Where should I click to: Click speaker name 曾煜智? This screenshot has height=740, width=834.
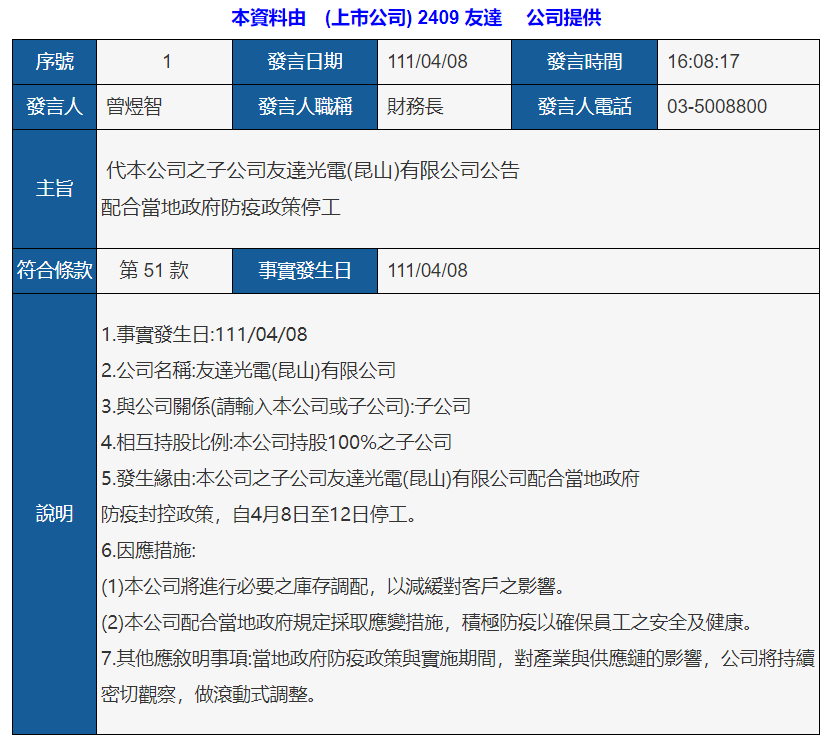pos(134,106)
